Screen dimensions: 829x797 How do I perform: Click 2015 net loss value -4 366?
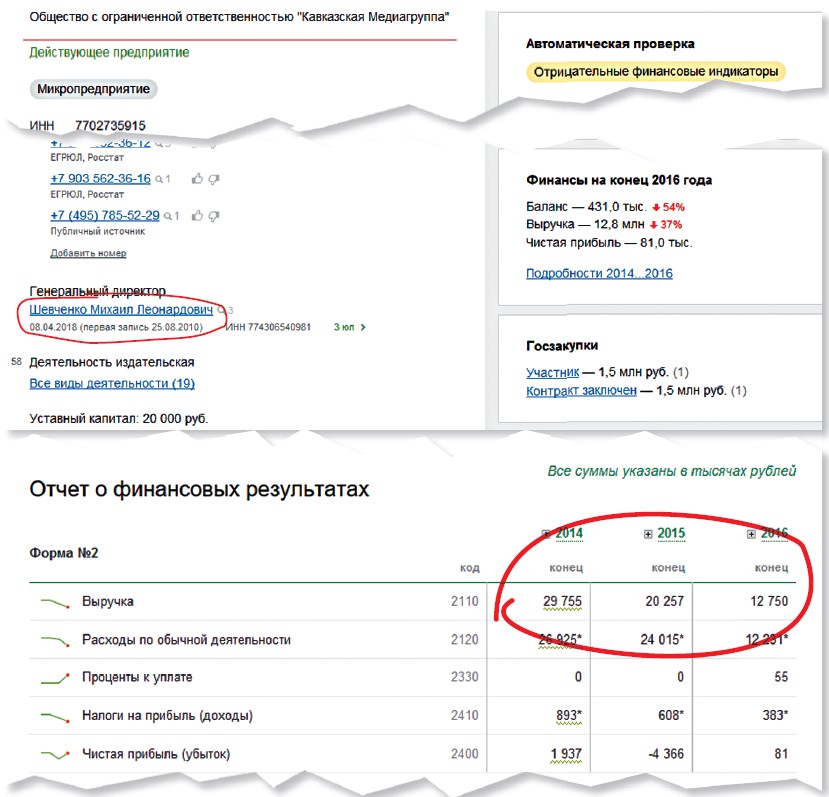point(666,754)
